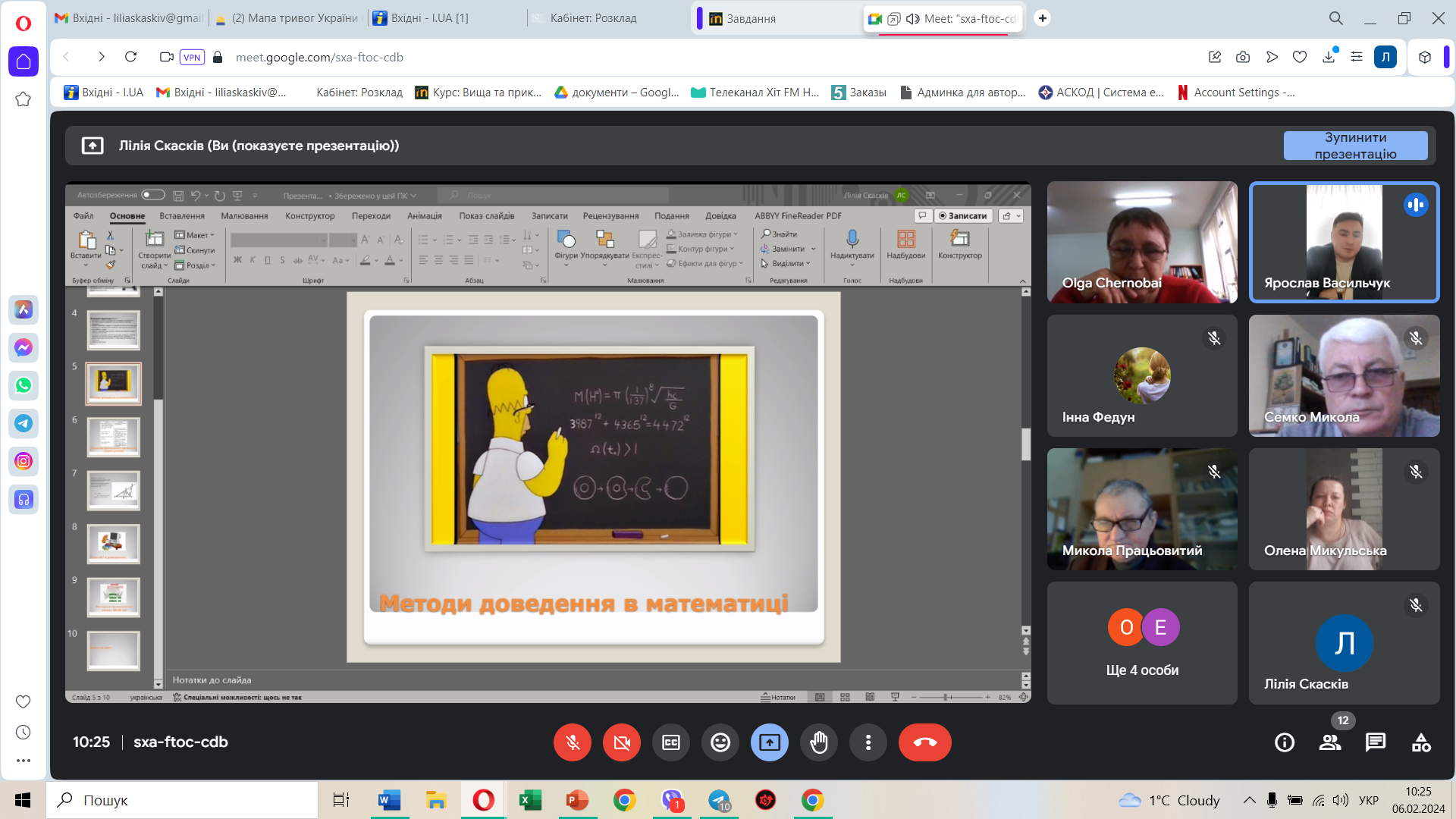Open Messenger in Opera sidebar
This screenshot has width=1456, height=819.
pyautogui.click(x=24, y=347)
